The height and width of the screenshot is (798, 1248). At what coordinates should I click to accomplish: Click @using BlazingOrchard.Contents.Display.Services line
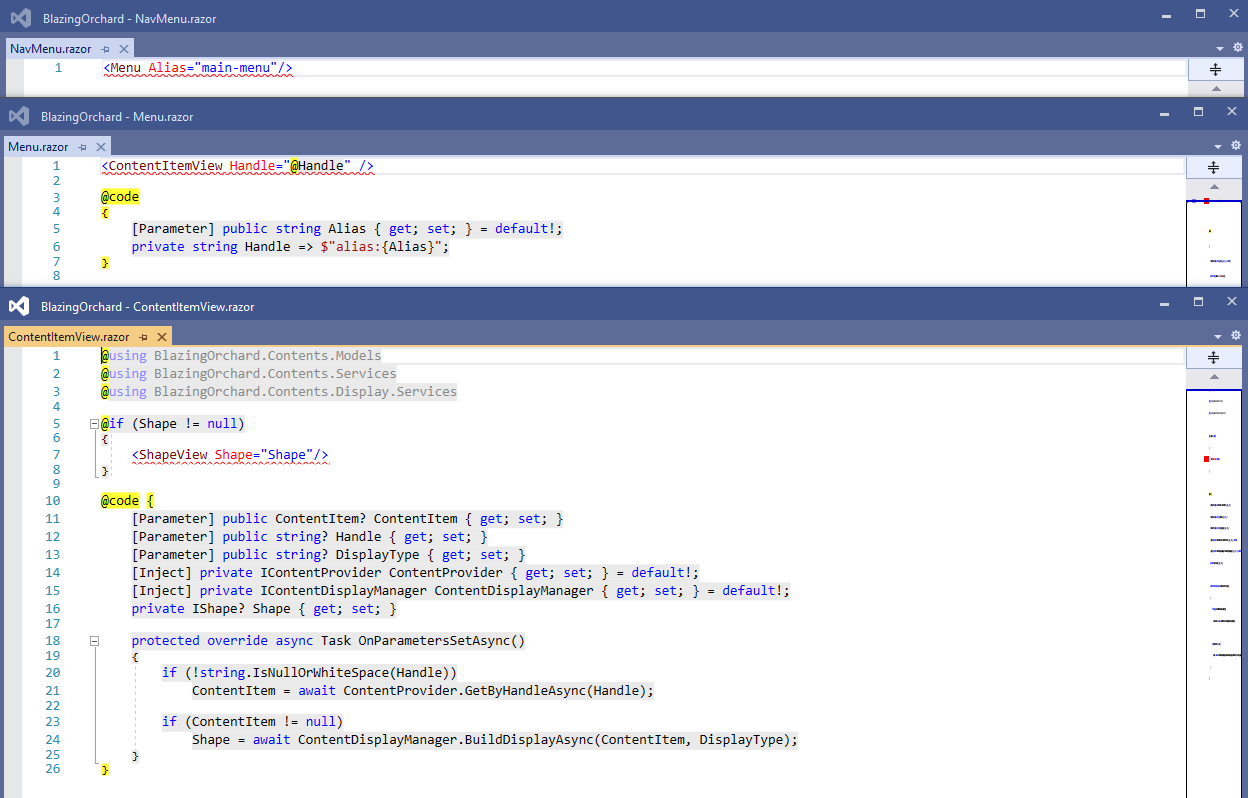point(279,392)
